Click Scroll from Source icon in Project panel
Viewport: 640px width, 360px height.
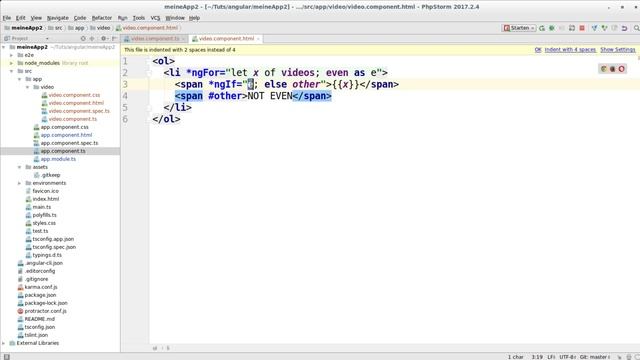pos(83,38)
